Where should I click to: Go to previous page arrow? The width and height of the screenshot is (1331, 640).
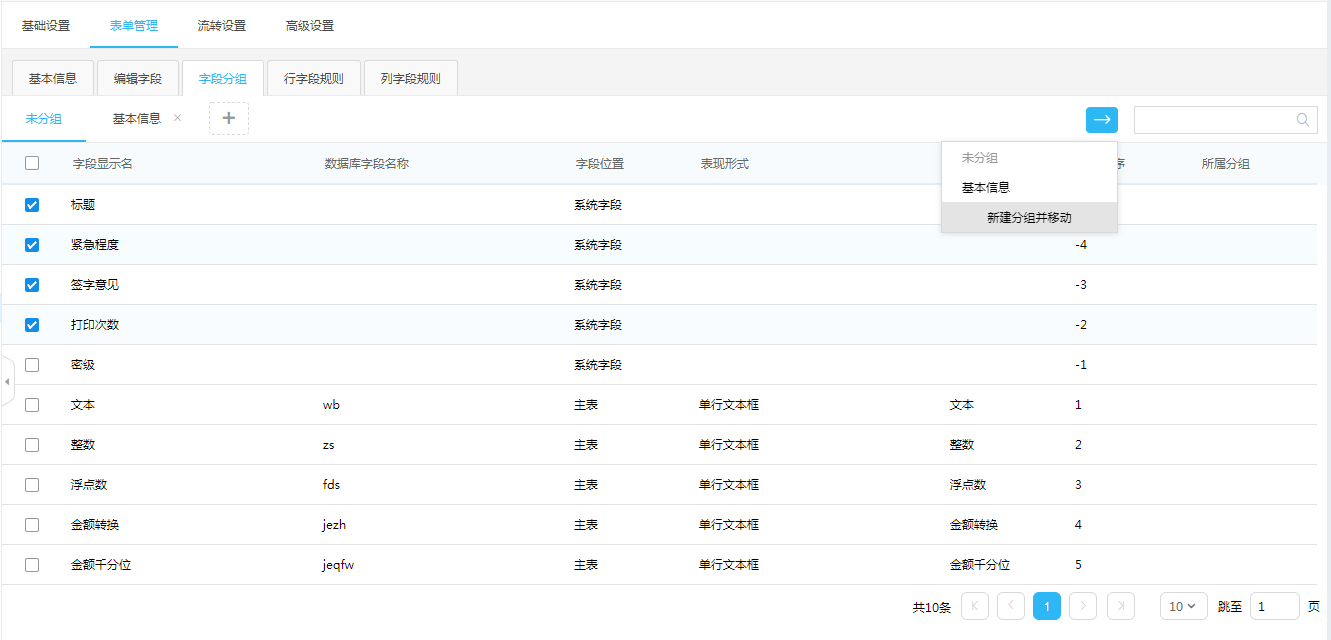click(1010, 606)
